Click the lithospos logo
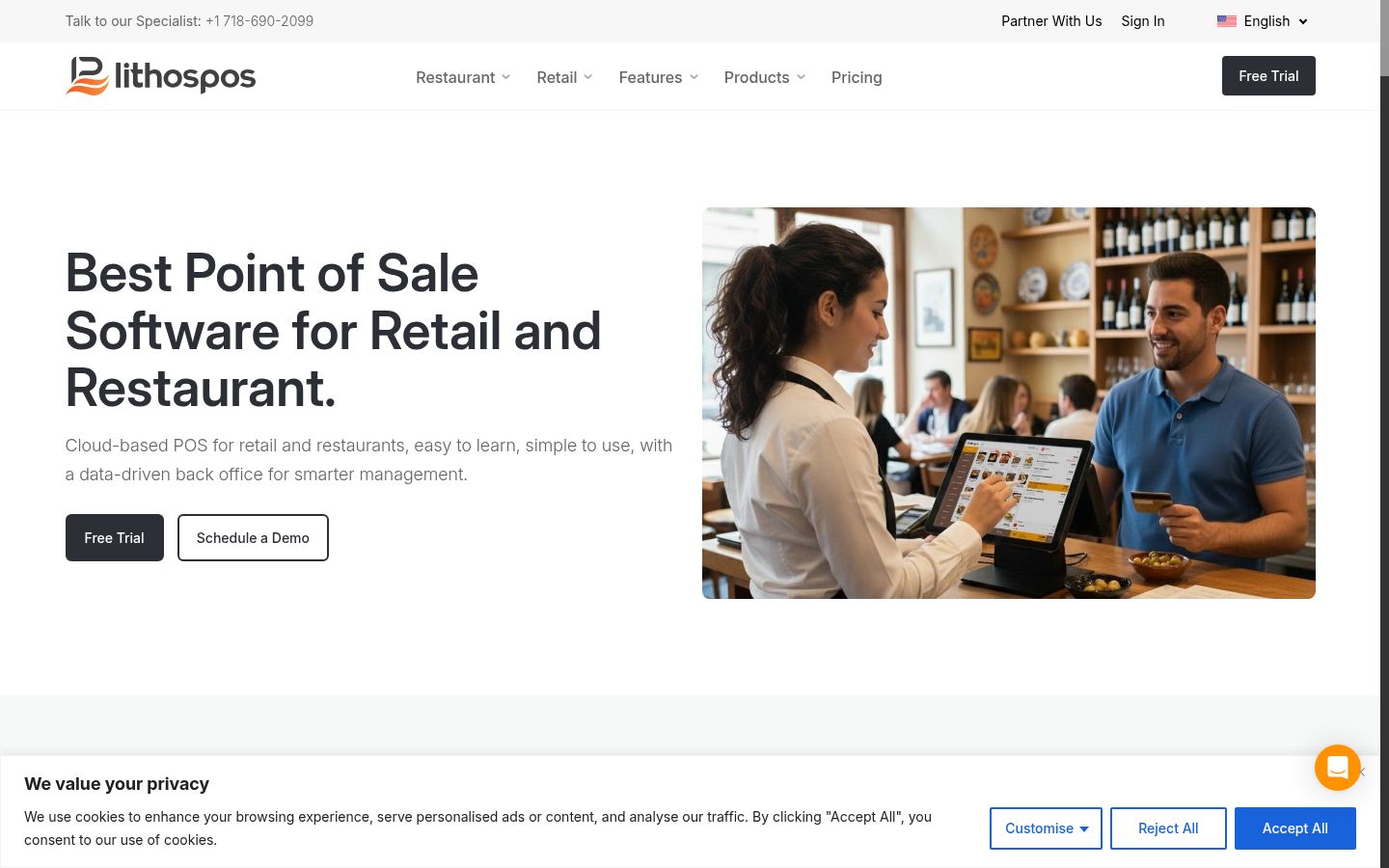Viewport: 1389px width, 868px height. 160,76
